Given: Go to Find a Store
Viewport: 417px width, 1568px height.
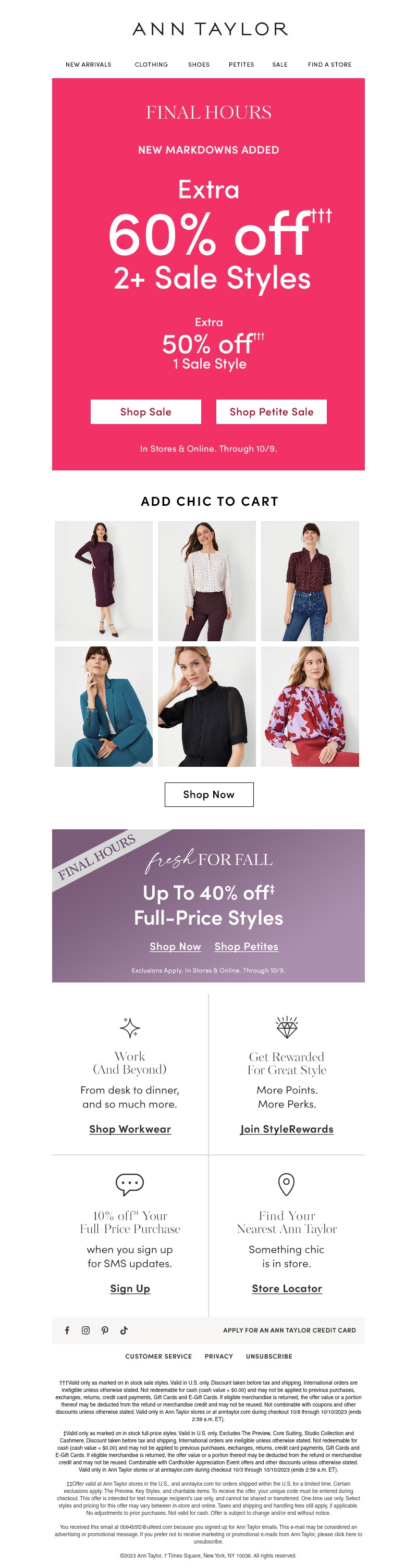Looking at the screenshot, I should [329, 65].
